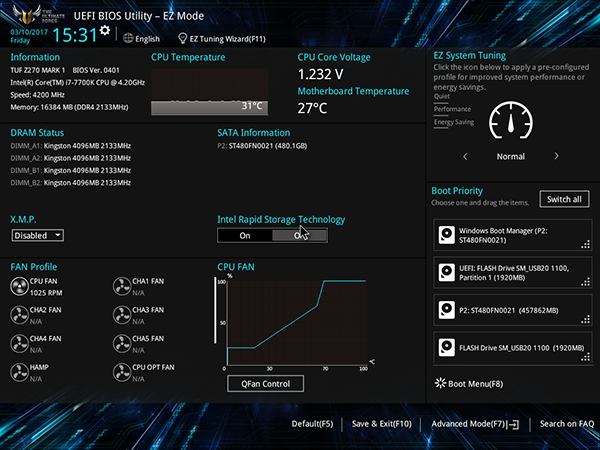The width and height of the screenshot is (600, 450).
Task: Click Save & Exit(F10)
Action: pyautogui.click(x=382, y=424)
